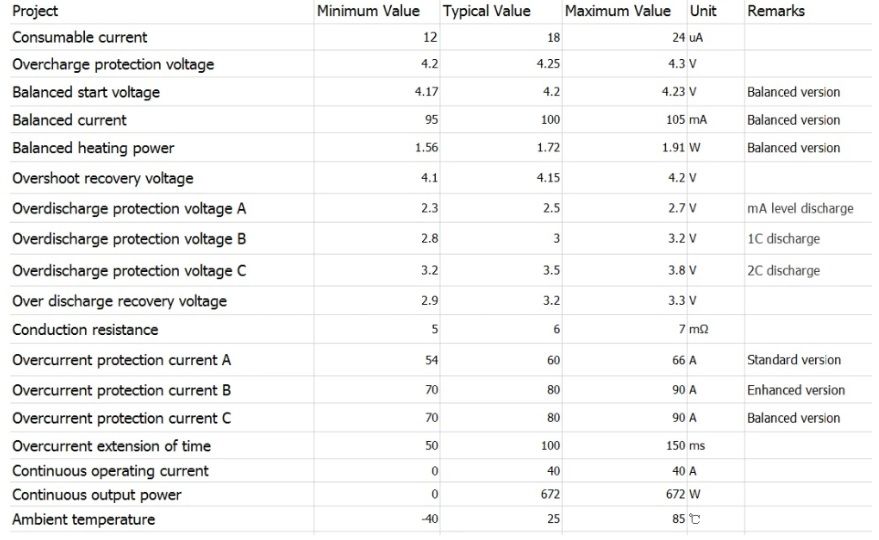879x540 pixels.
Task: Click the Maximum Value column header
Action: tap(617, 11)
